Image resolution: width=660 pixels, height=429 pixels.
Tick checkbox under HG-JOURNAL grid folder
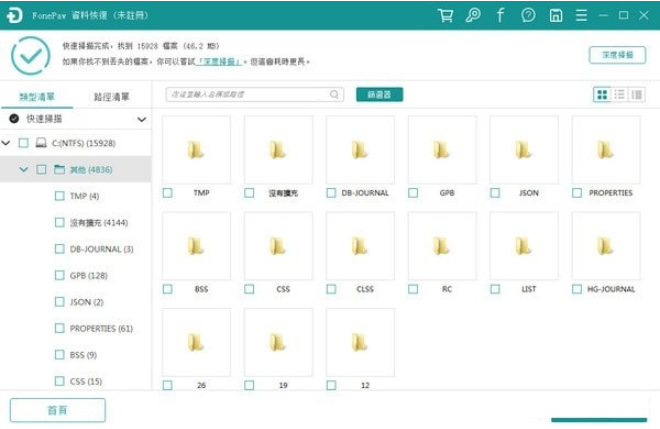pos(577,289)
